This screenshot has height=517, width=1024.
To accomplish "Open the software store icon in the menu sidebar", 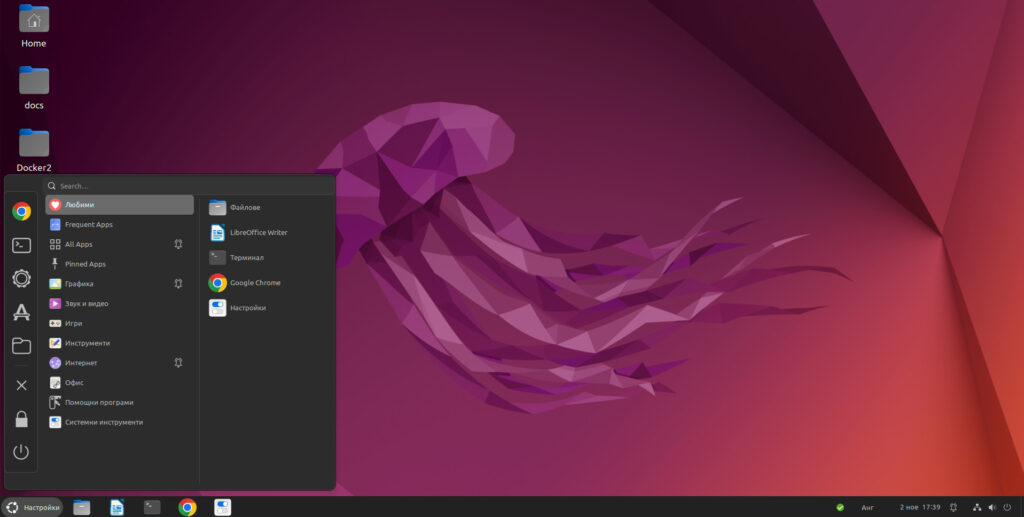I will tap(22, 313).
